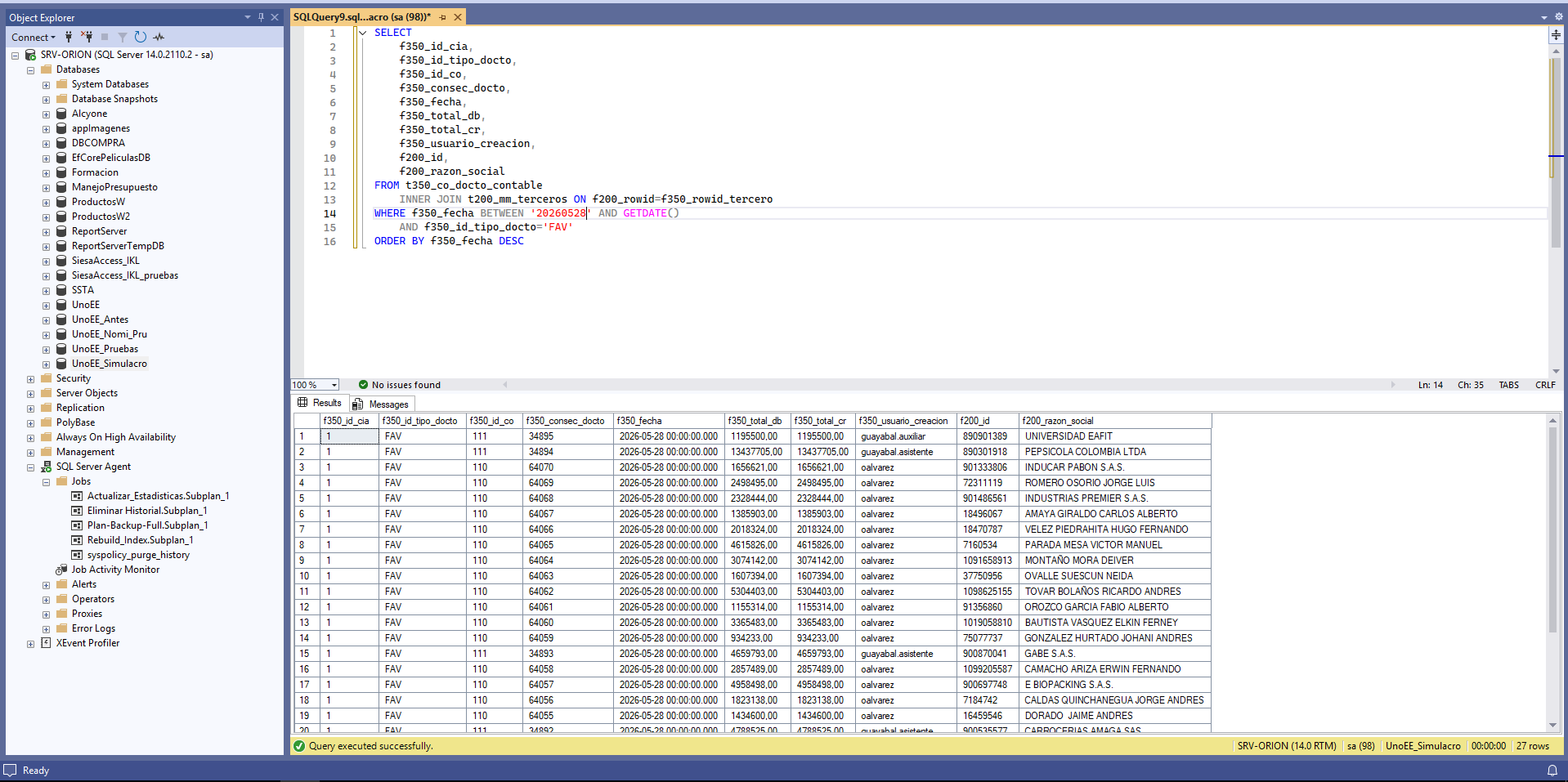Click the Actualizar_Estadisticas.Subplan_1 job icon
This screenshot has height=782, width=1568.
click(77, 496)
